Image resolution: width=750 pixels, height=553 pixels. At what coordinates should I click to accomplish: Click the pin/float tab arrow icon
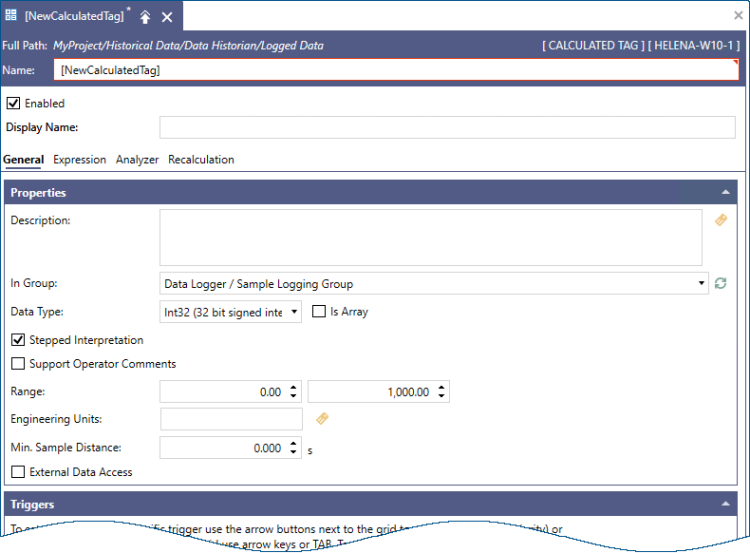click(x=145, y=17)
